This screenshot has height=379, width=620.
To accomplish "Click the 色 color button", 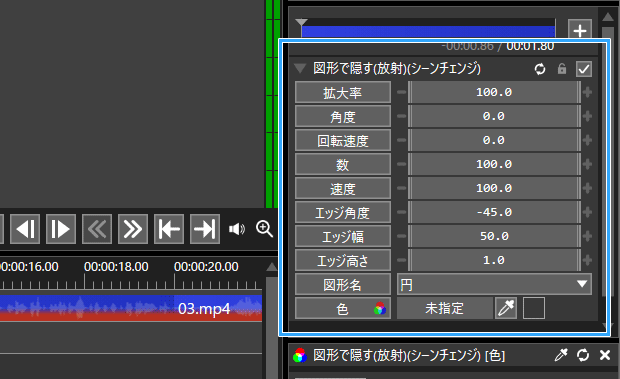I will tap(343, 308).
